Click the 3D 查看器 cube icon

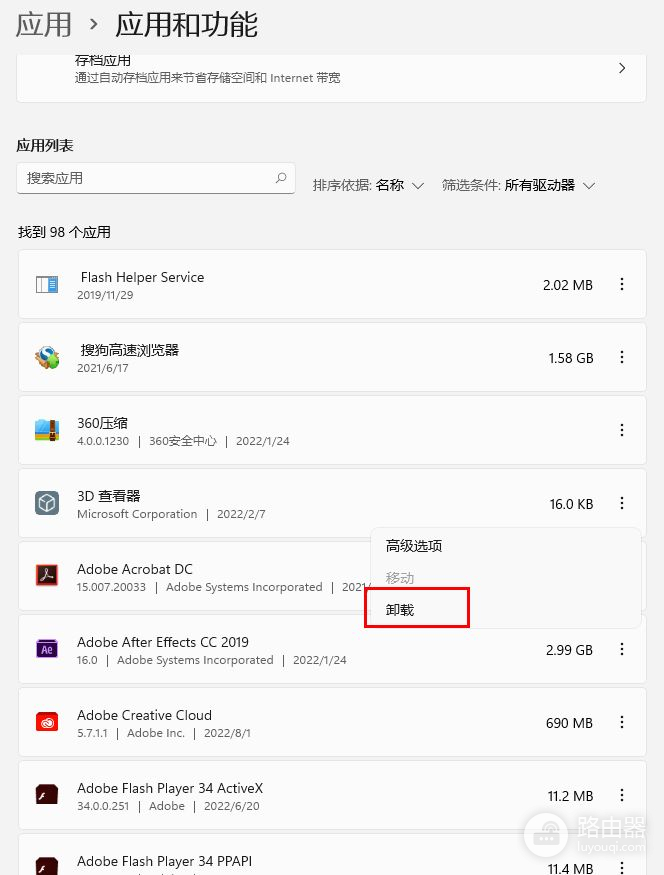coord(47,503)
